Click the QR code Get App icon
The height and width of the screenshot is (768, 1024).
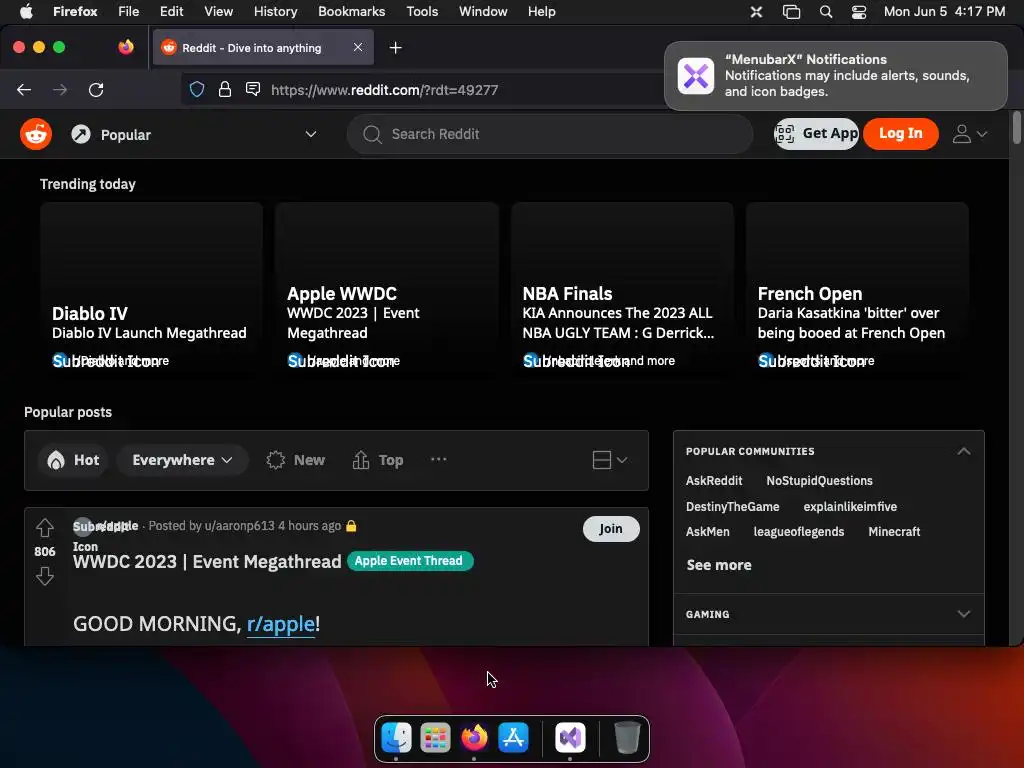tap(785, 134)
